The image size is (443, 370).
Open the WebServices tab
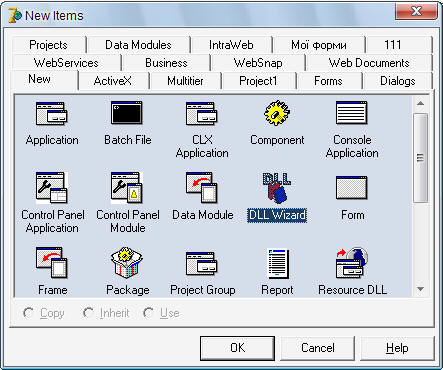66,63
